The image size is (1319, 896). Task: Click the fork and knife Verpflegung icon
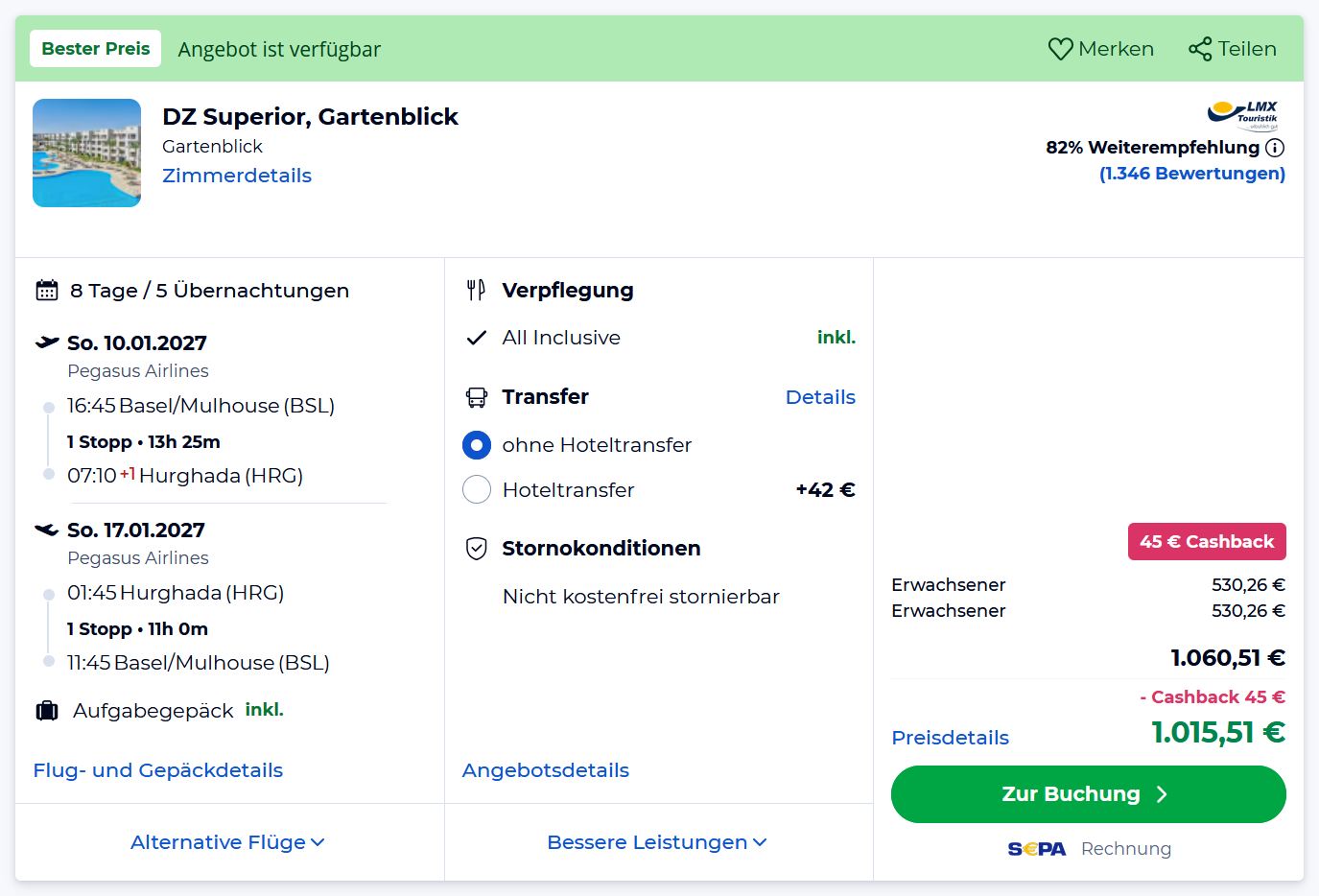tap(477, 290)
